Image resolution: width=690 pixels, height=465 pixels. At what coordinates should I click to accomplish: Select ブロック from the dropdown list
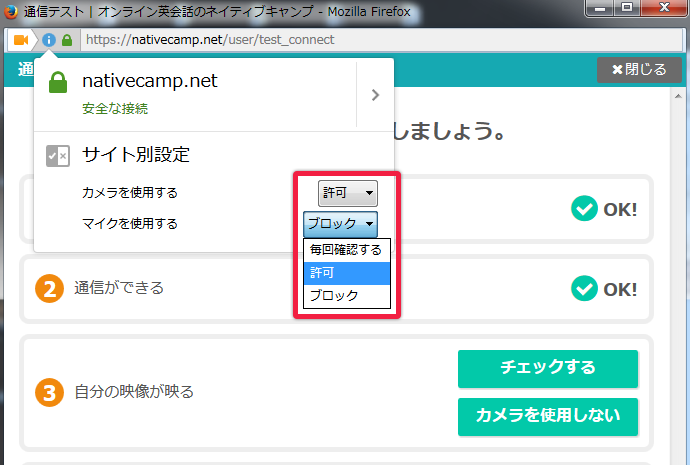pyautogui.click(x=345, y=296)
